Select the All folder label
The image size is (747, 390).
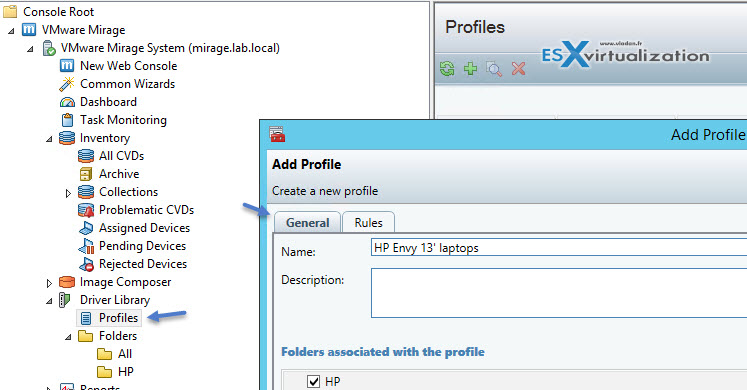pos(125,354)
